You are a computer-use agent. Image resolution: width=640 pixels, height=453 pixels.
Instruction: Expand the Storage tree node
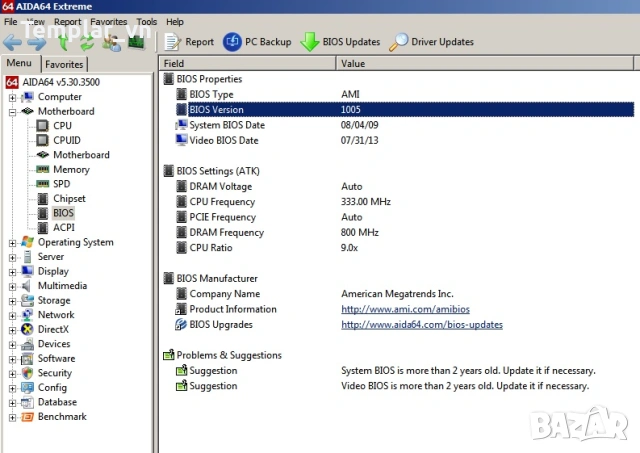(13, 301)
